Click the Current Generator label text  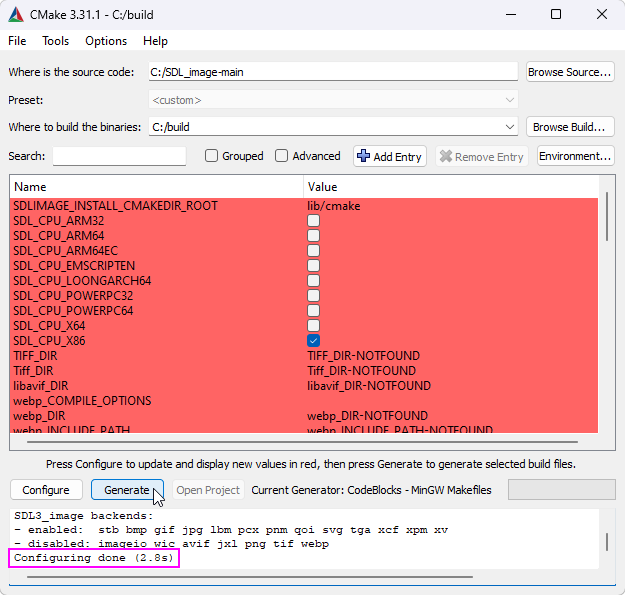pos(371,490)
